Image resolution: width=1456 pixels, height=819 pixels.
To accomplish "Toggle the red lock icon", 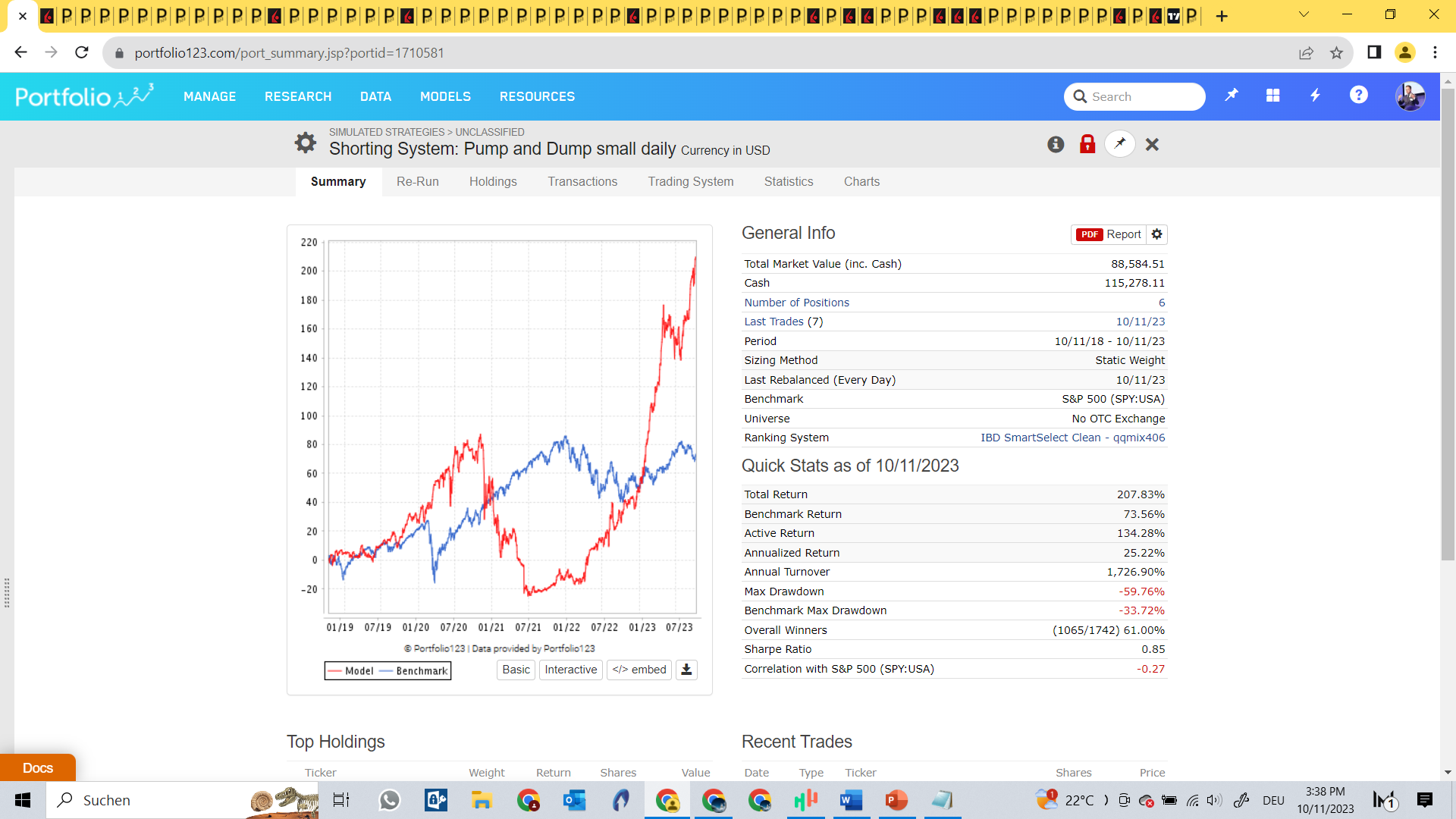I will [x=1087, y=144].
